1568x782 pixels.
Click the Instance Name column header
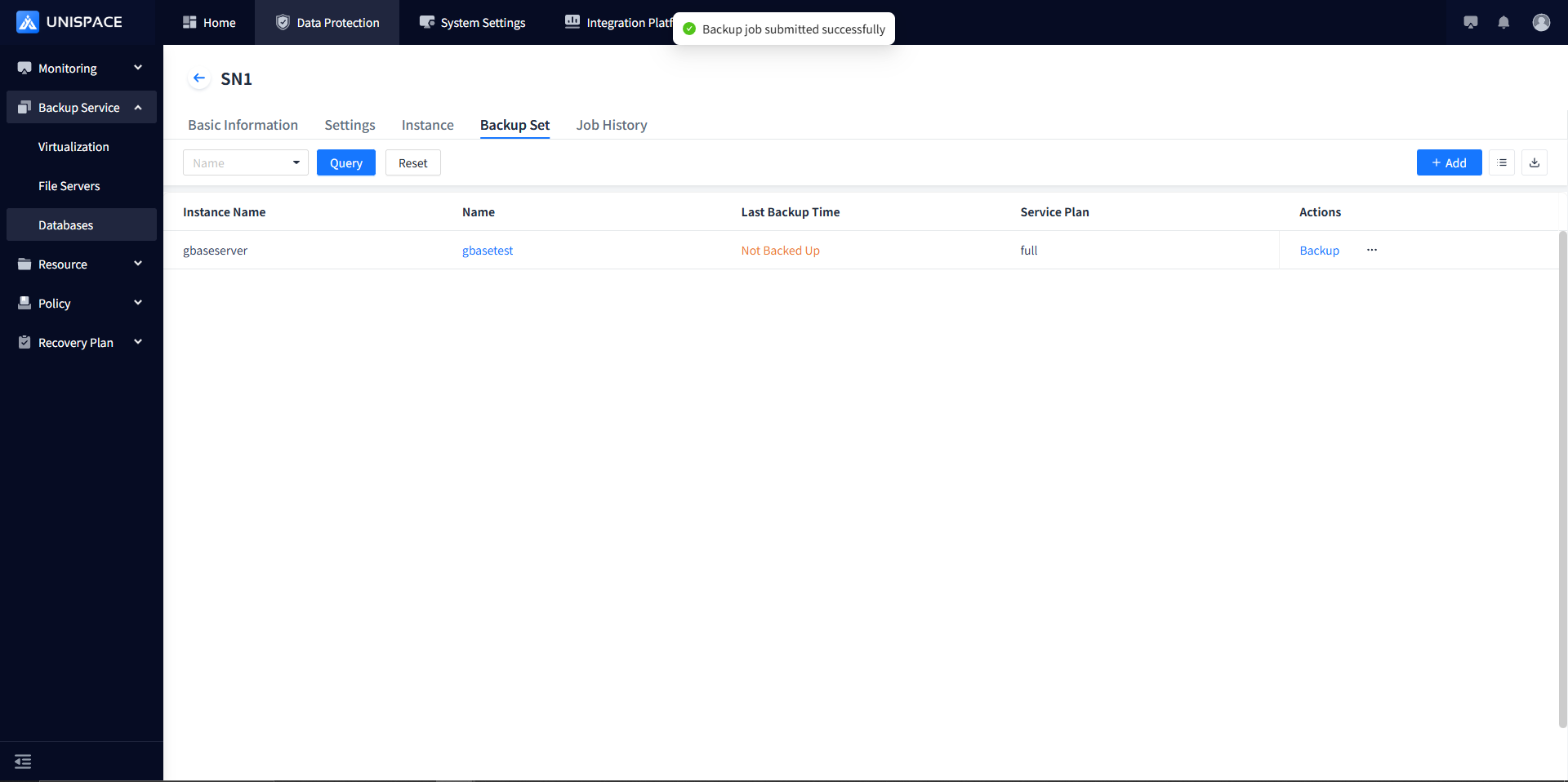tap(224, 212)
